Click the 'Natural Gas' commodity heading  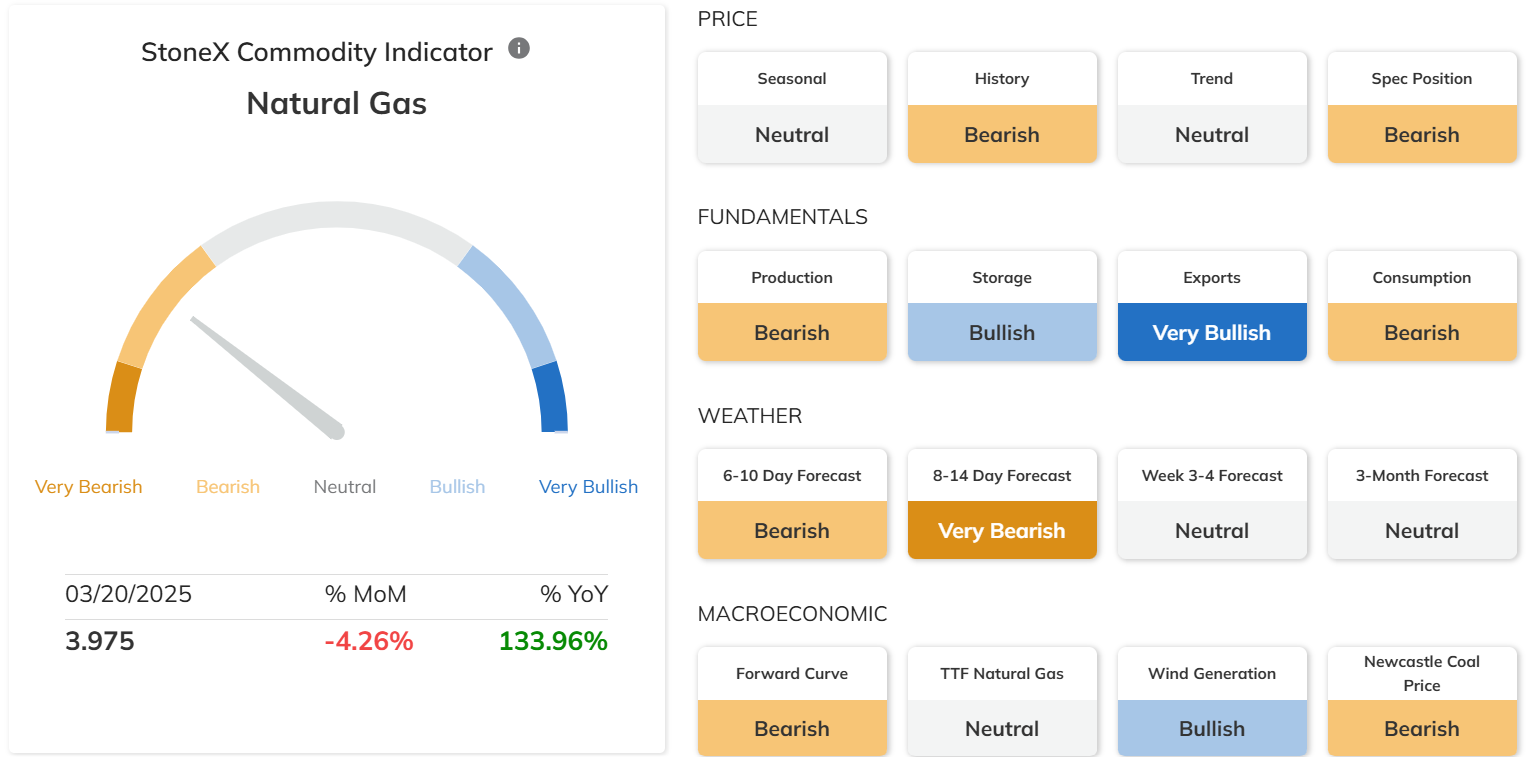click(x=337, y=103)
